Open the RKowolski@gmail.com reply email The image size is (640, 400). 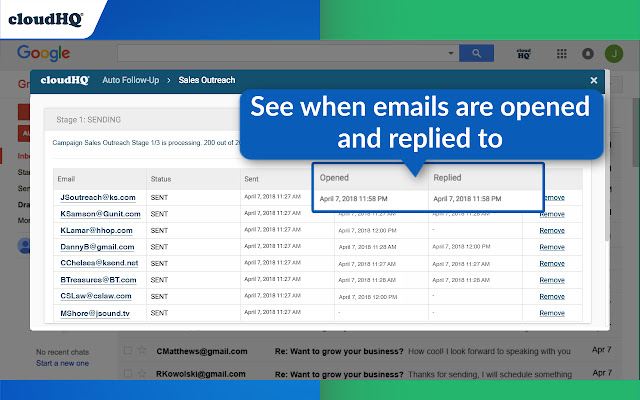369,374
